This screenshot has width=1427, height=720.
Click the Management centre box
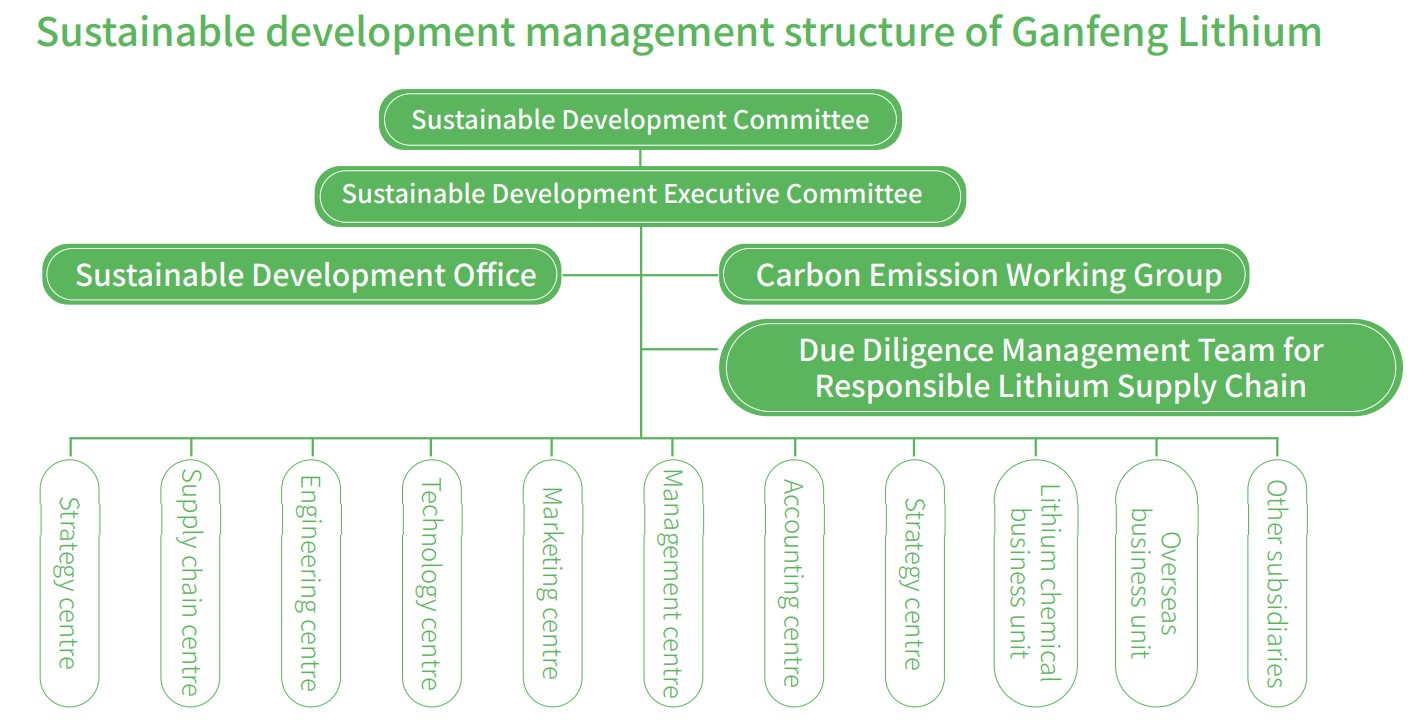673,583
